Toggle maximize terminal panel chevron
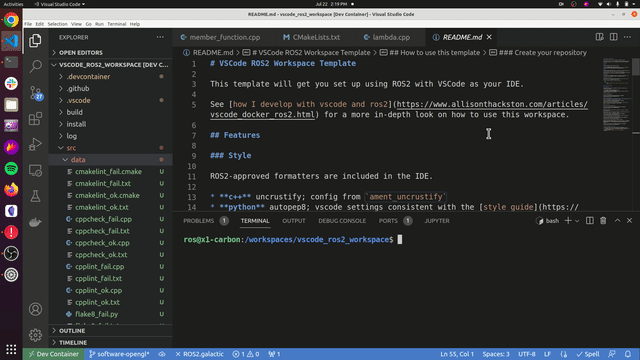Image resolution: width=640 pixels, height=360 pixels. point(617,220)
